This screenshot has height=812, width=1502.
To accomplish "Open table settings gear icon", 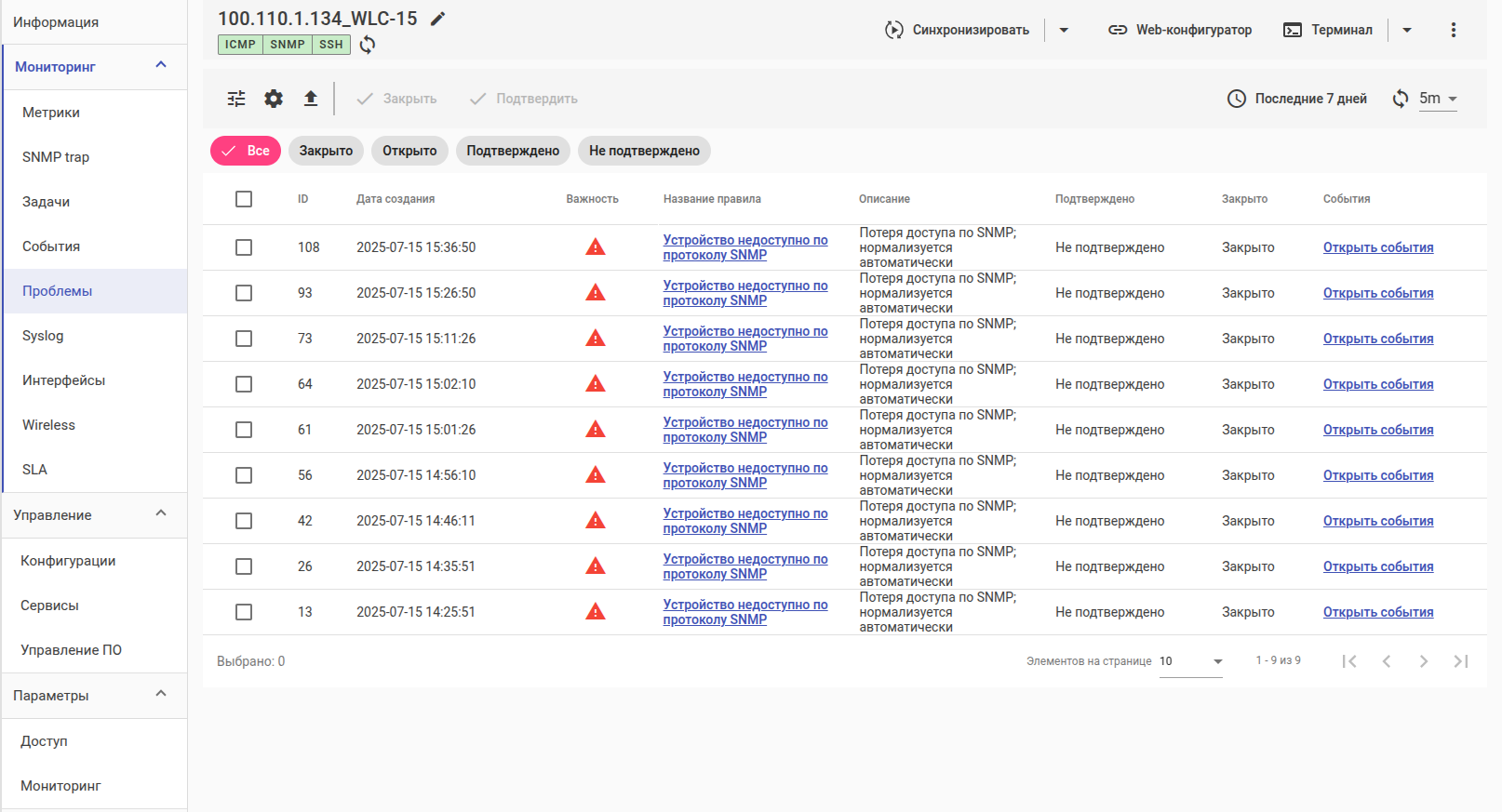I will 274,99.
